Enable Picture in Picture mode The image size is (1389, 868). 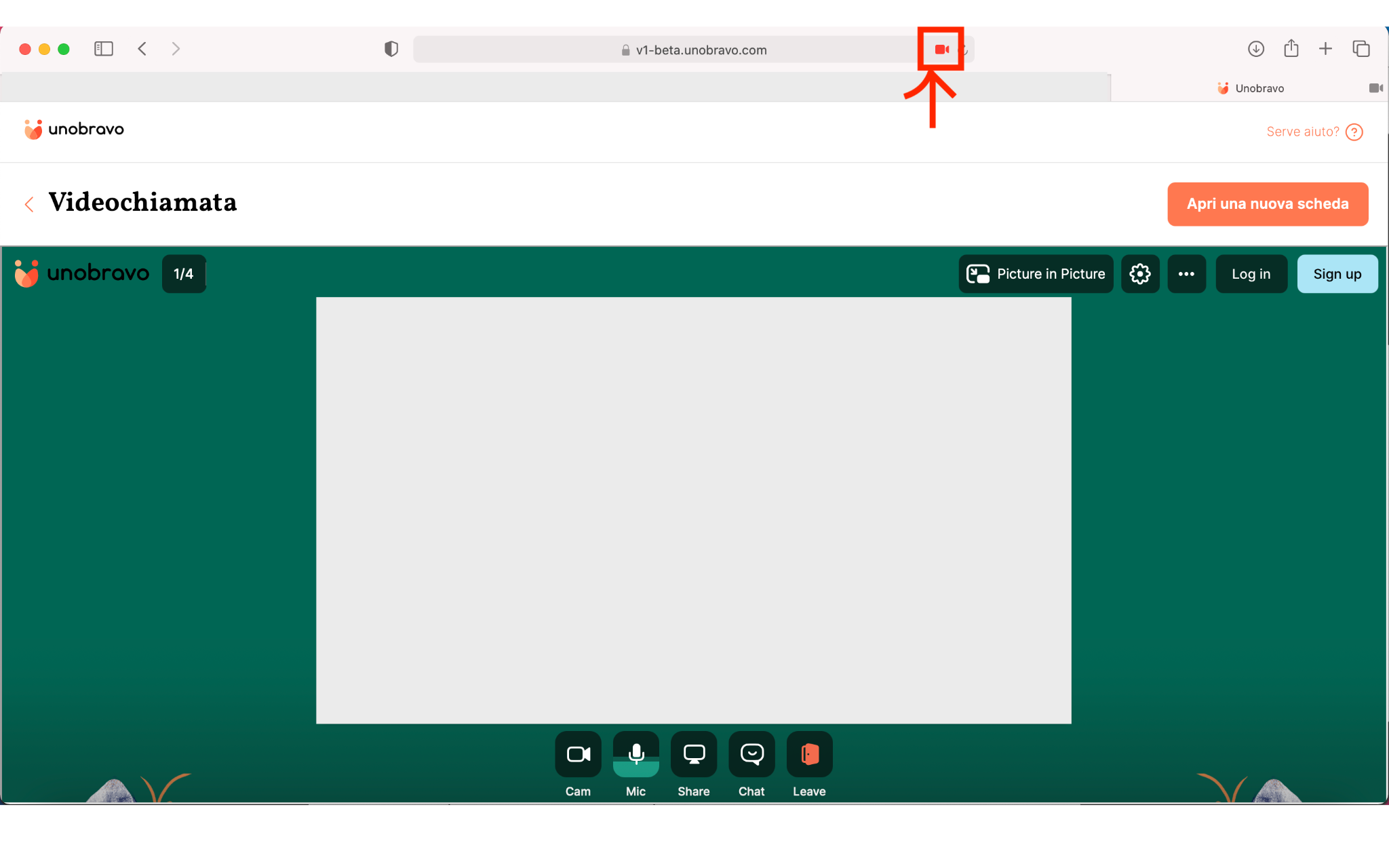point(1036,274)
